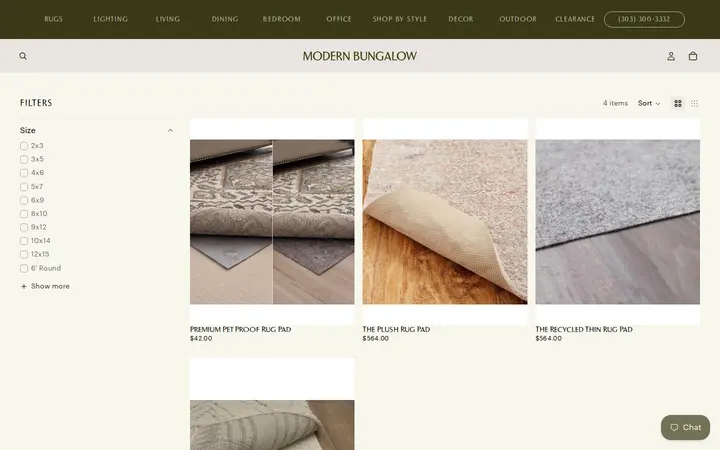Check the 6' Round size filter
The image size is (720, 450).
24,268
